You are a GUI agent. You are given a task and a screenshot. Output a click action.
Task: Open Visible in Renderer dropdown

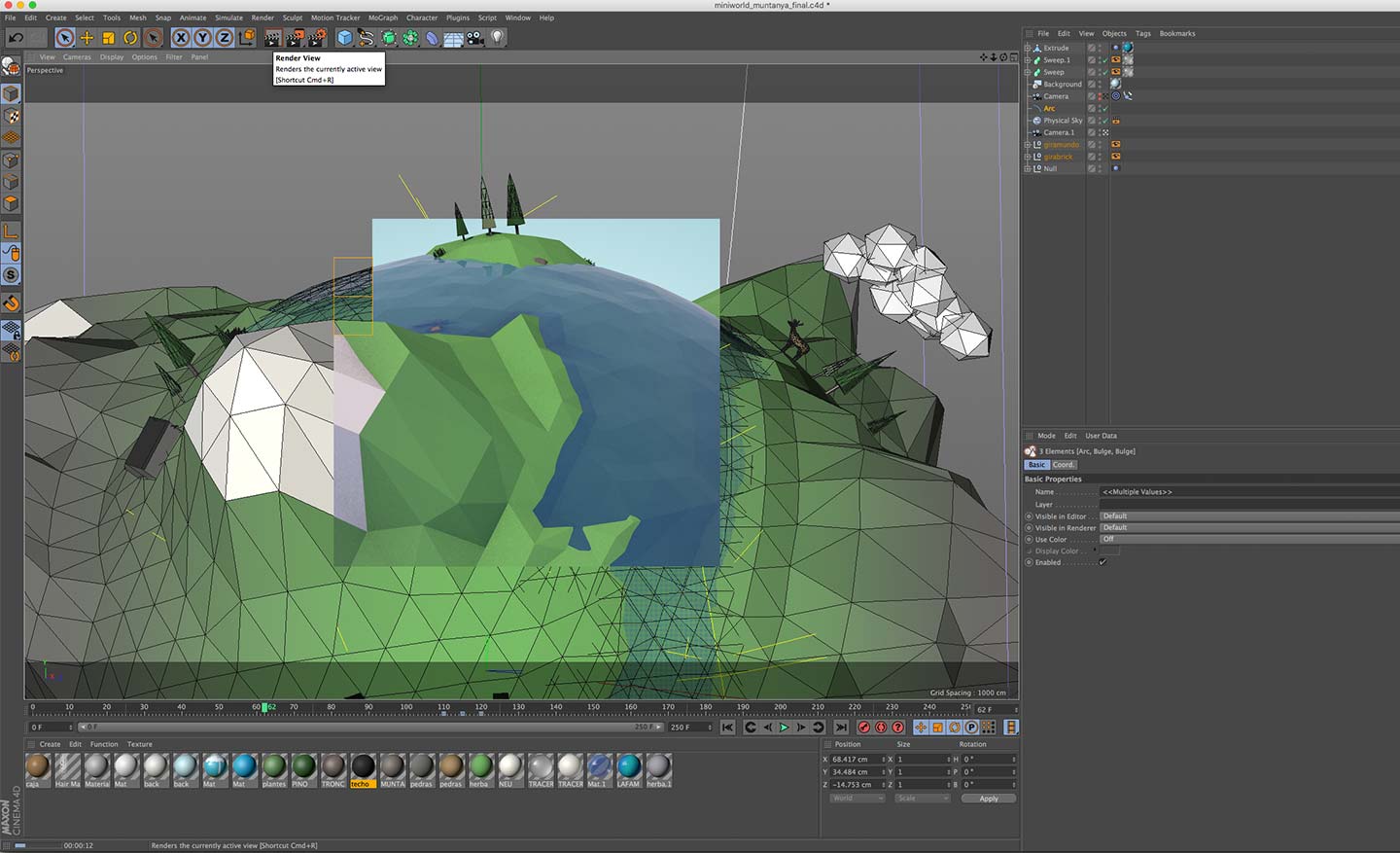tap(1249, 527)
